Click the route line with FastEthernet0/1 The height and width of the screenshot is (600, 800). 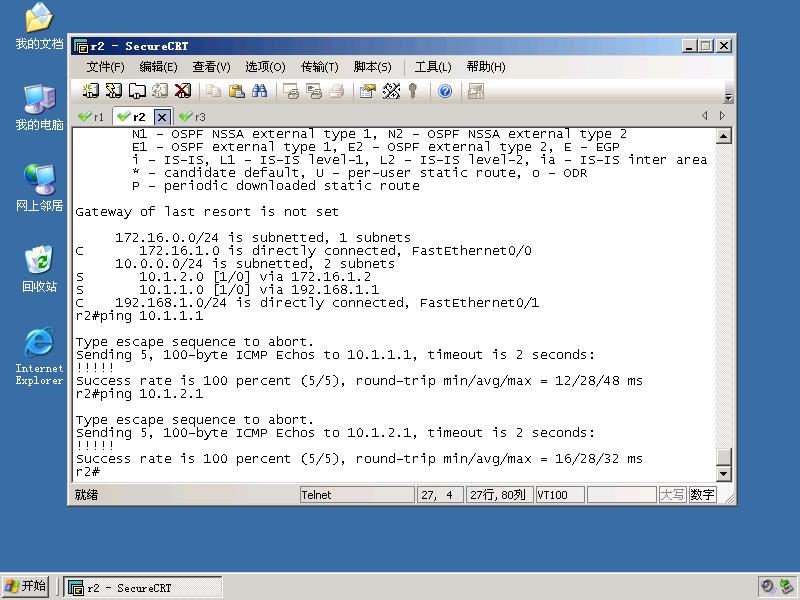coord(307,303)
